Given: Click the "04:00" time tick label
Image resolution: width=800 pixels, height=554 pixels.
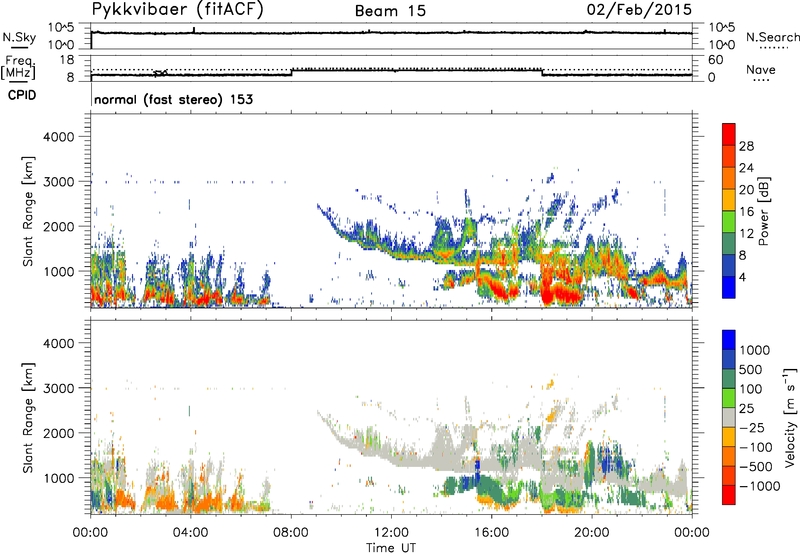Looking at the screenshot, I should [x=190, y=533].
